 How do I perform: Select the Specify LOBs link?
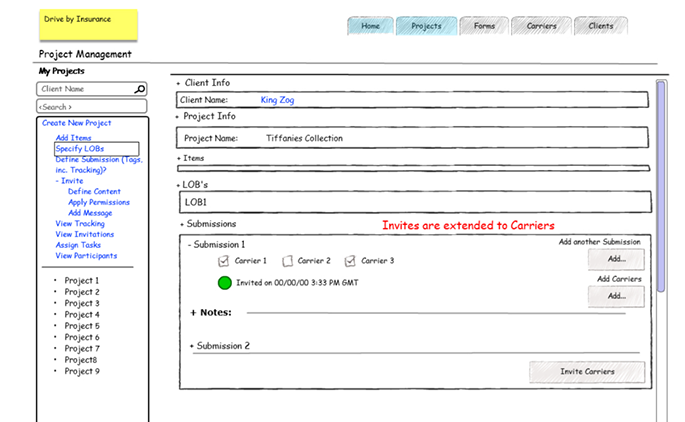[x=80, y=149]
